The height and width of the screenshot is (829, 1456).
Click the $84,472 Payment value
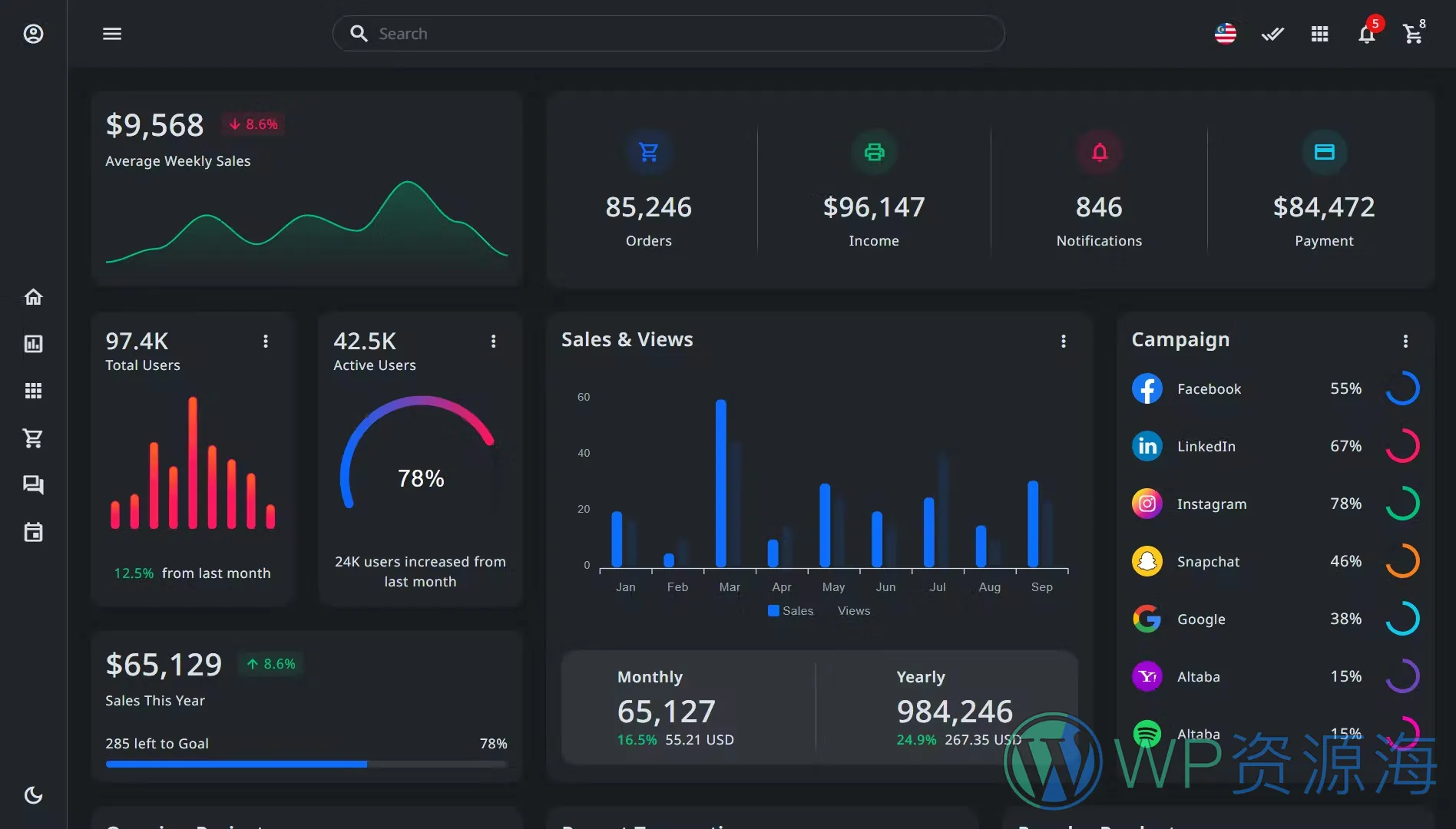1324,207
